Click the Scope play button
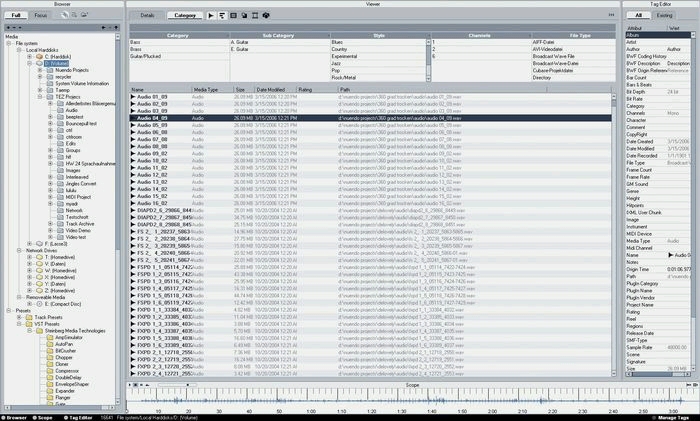Image resolution: width=700 pixels, height=421 pixels. (x=130, y=385)
